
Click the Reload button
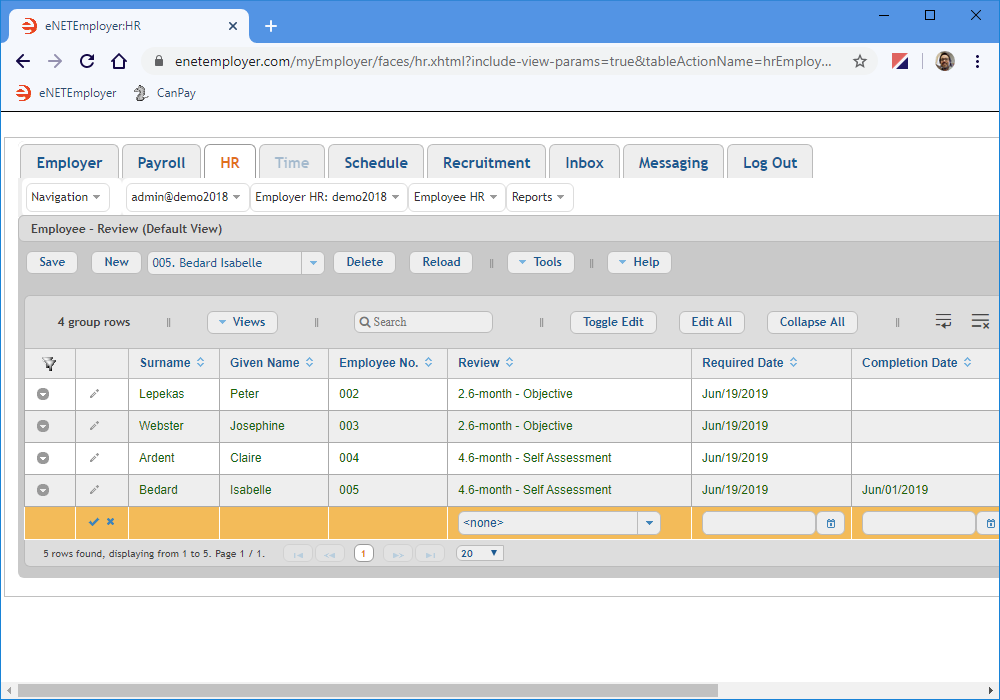pyautogui.click(x=441, y=262)
